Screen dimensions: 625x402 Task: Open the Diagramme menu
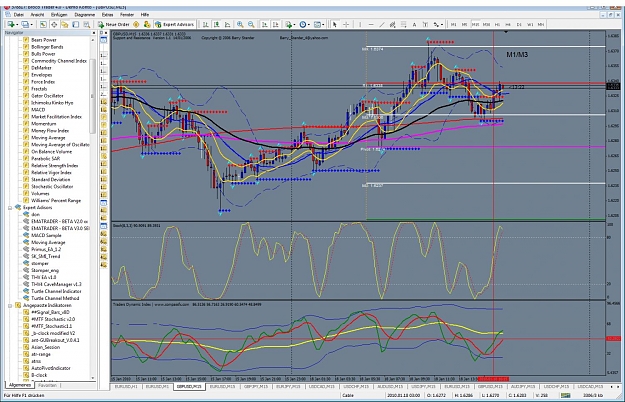coord(85,14)
